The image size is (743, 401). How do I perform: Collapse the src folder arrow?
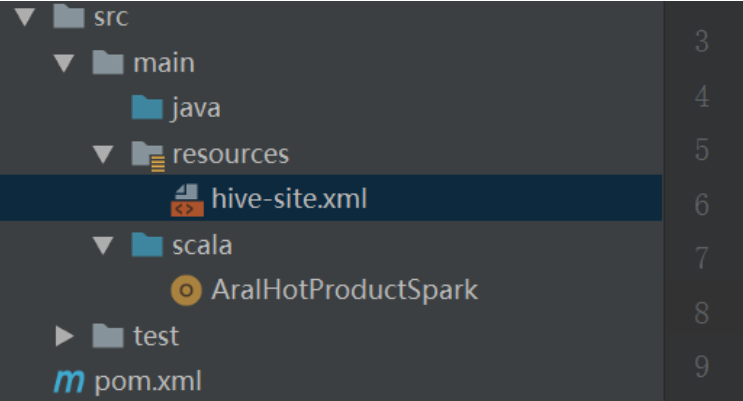tap(26, 17)
